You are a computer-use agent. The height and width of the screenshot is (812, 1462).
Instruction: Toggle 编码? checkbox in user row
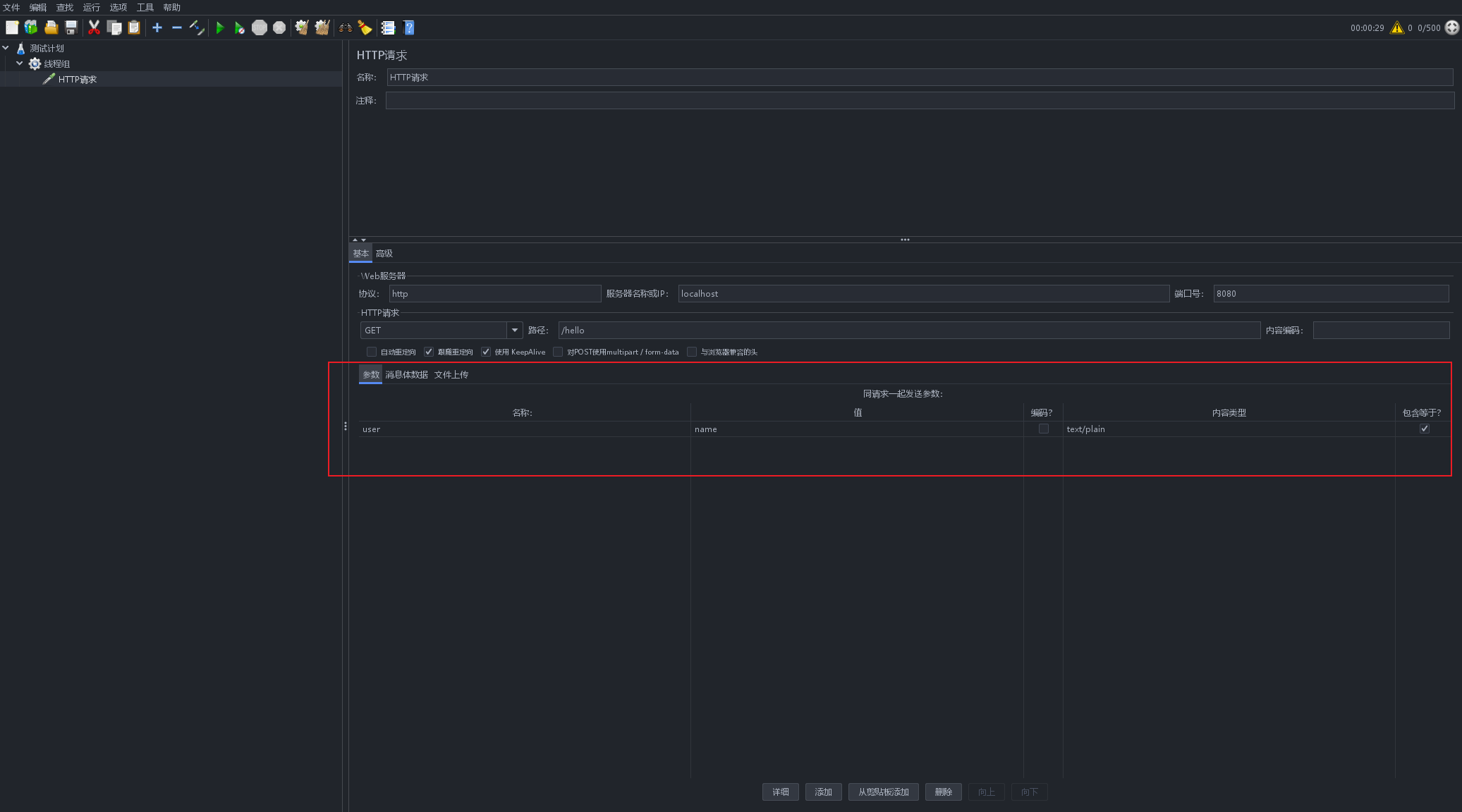point(1044,429)
